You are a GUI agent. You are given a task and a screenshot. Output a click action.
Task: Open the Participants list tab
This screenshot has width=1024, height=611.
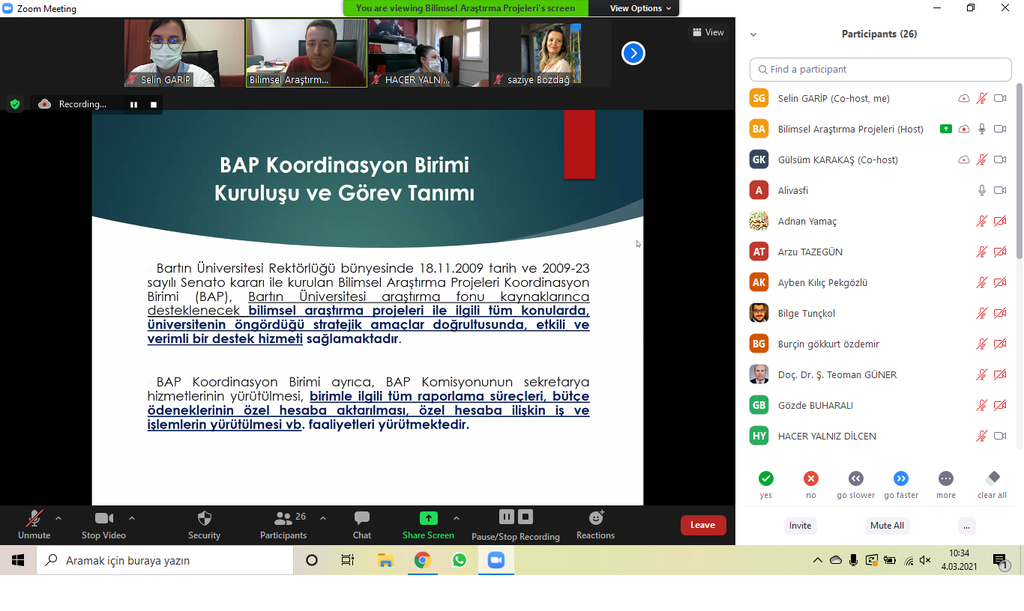pos(283,519)
